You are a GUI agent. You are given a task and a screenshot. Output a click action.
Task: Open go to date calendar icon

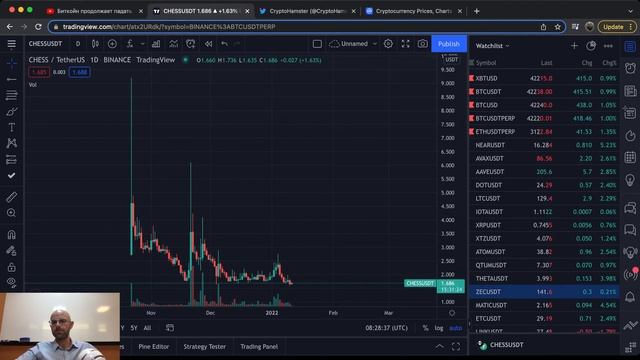[170, 328]
